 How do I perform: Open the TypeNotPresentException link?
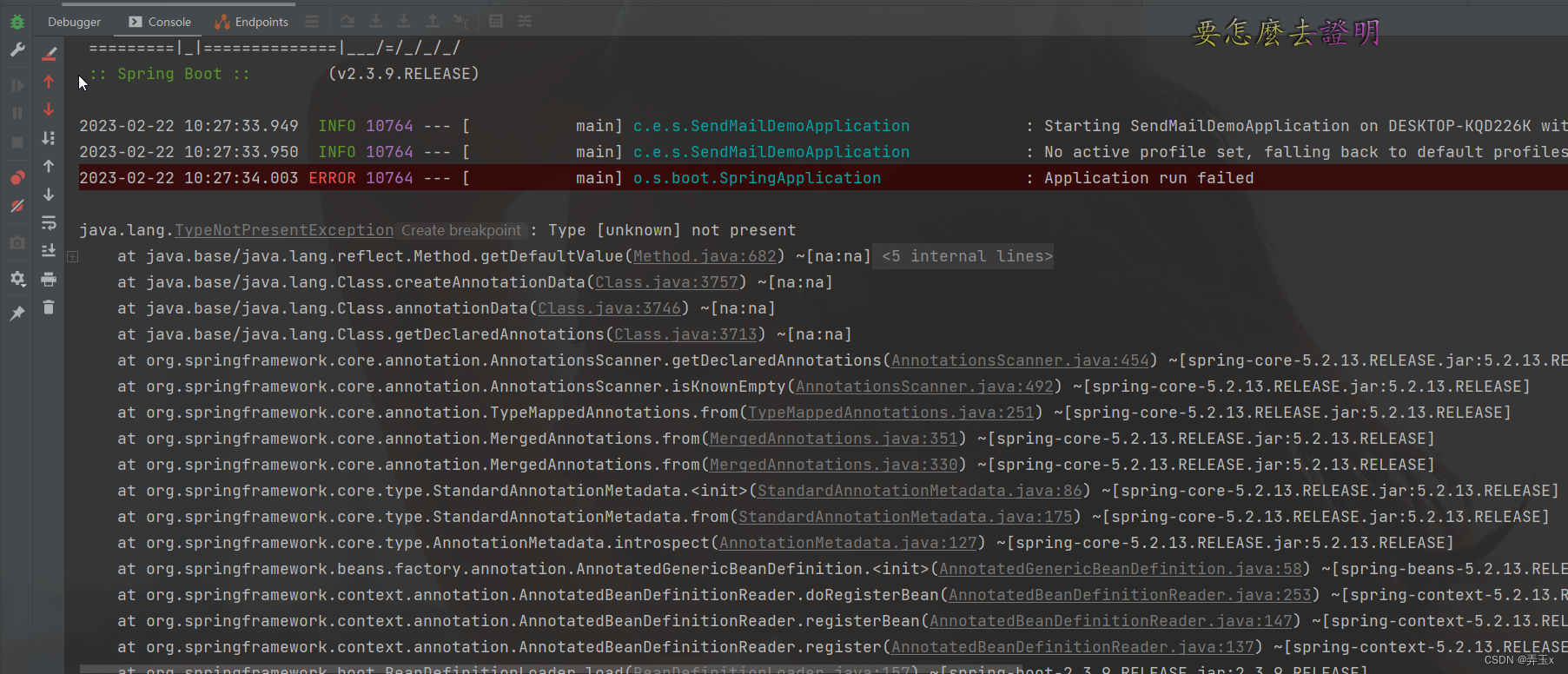pyautogui.click(x=284, y=230)
